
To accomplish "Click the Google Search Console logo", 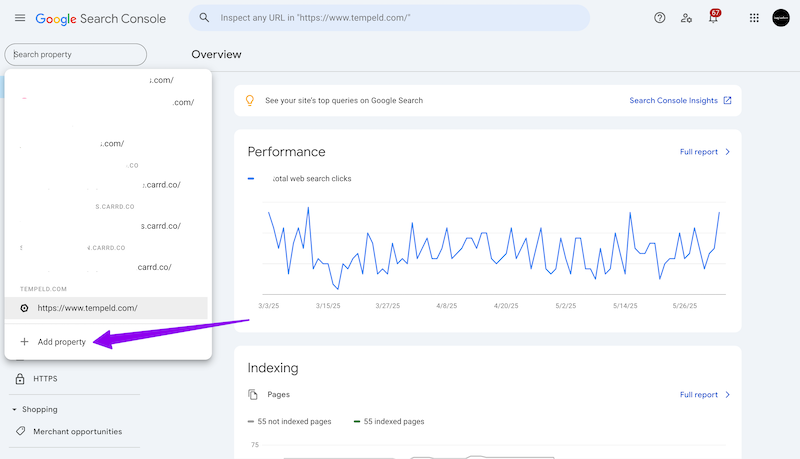I will (x=101, y=19).
